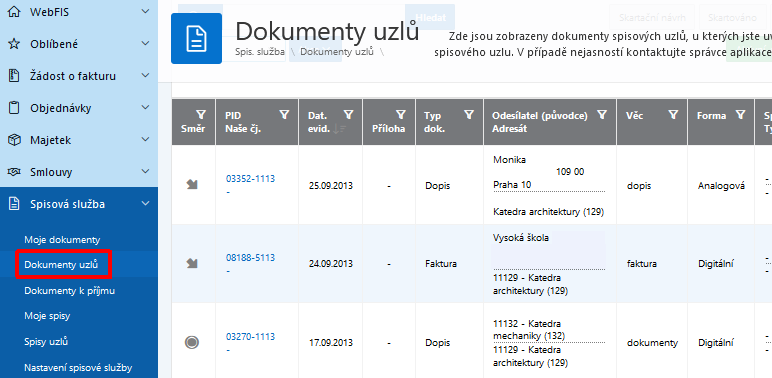The height and width of the screenshot is (378, 772).
Task: Click the Dokumenty uzlů breadcrumb
Action: [x=337, y=51]
